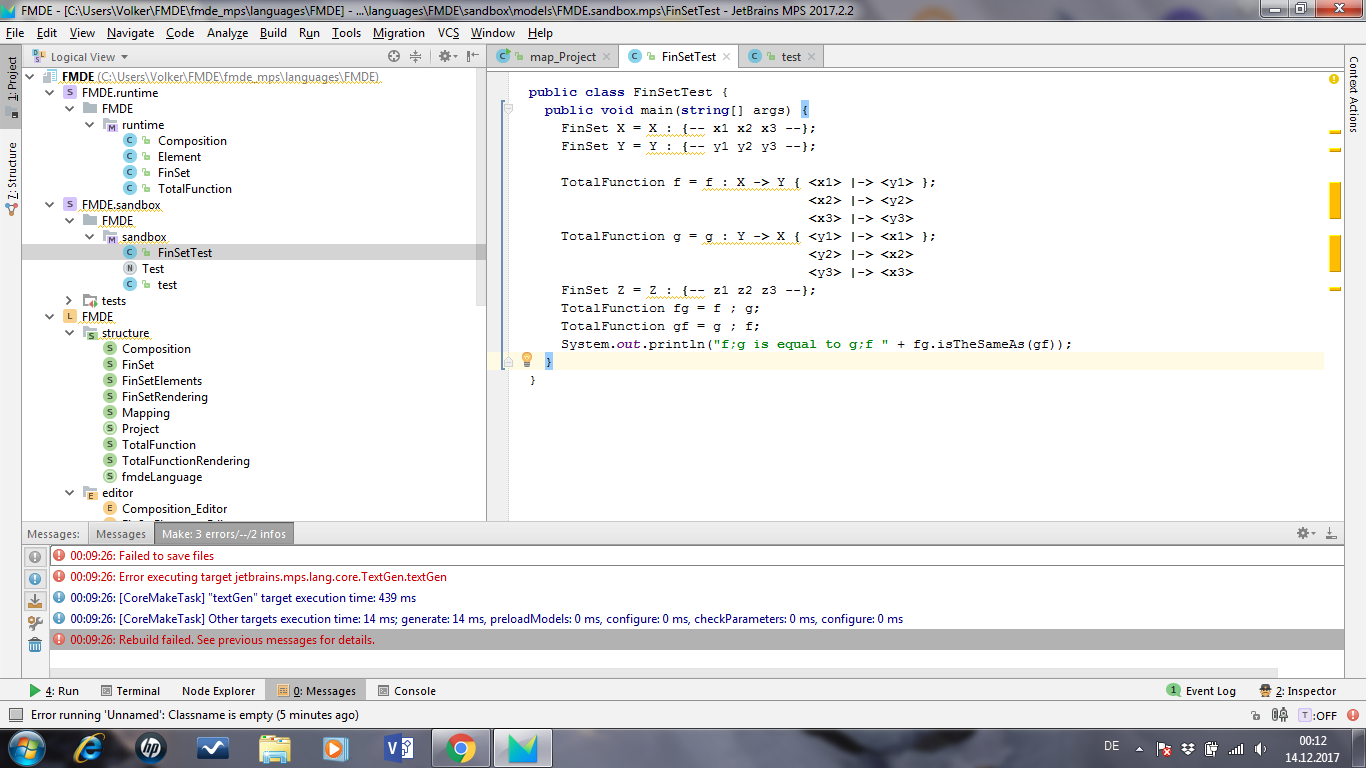Click the scroll from source target icon
The image size is (1366, 768).
coord(394,57)
